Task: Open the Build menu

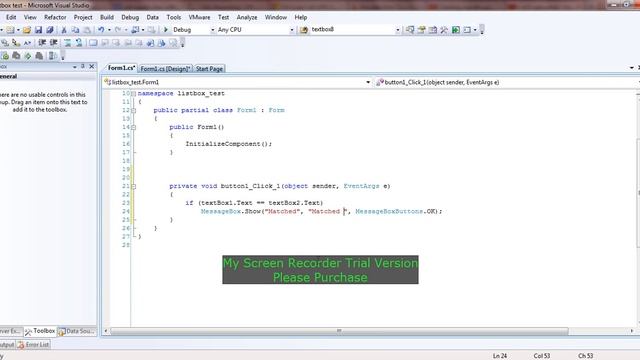Action: pyautogui.click(x=107, y=17)
